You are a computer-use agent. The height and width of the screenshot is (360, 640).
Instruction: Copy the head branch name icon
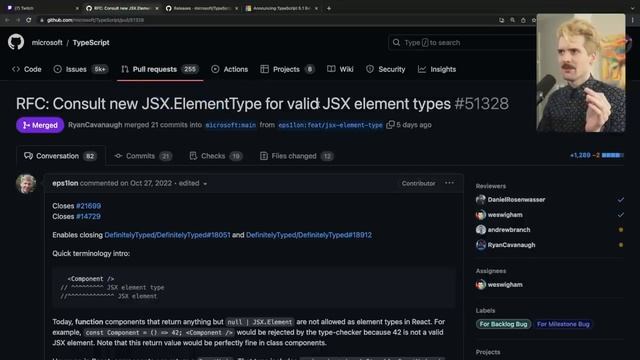click(x=390, y=124)
